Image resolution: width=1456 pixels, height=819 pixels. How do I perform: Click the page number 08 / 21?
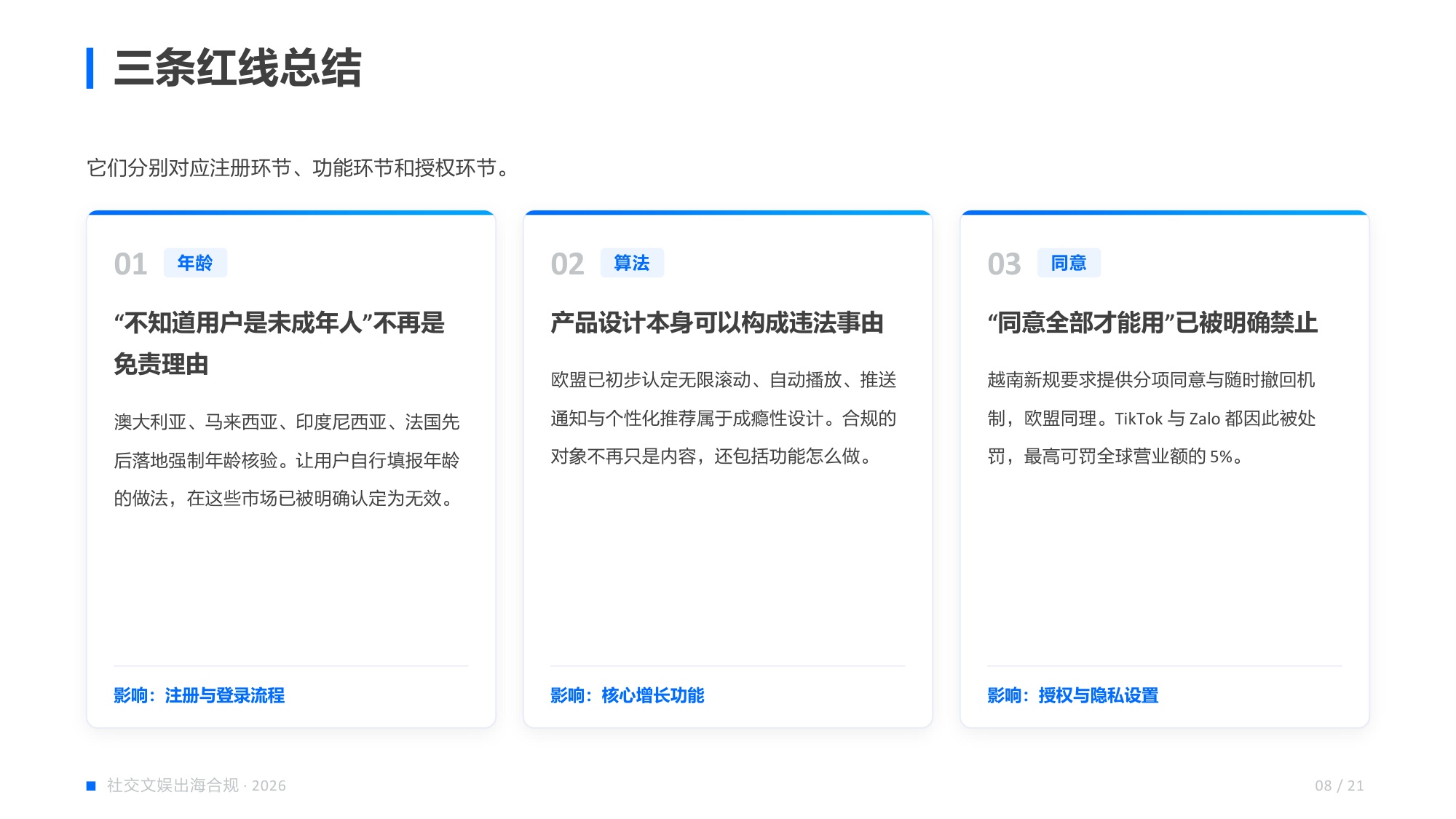(1339, 786)
